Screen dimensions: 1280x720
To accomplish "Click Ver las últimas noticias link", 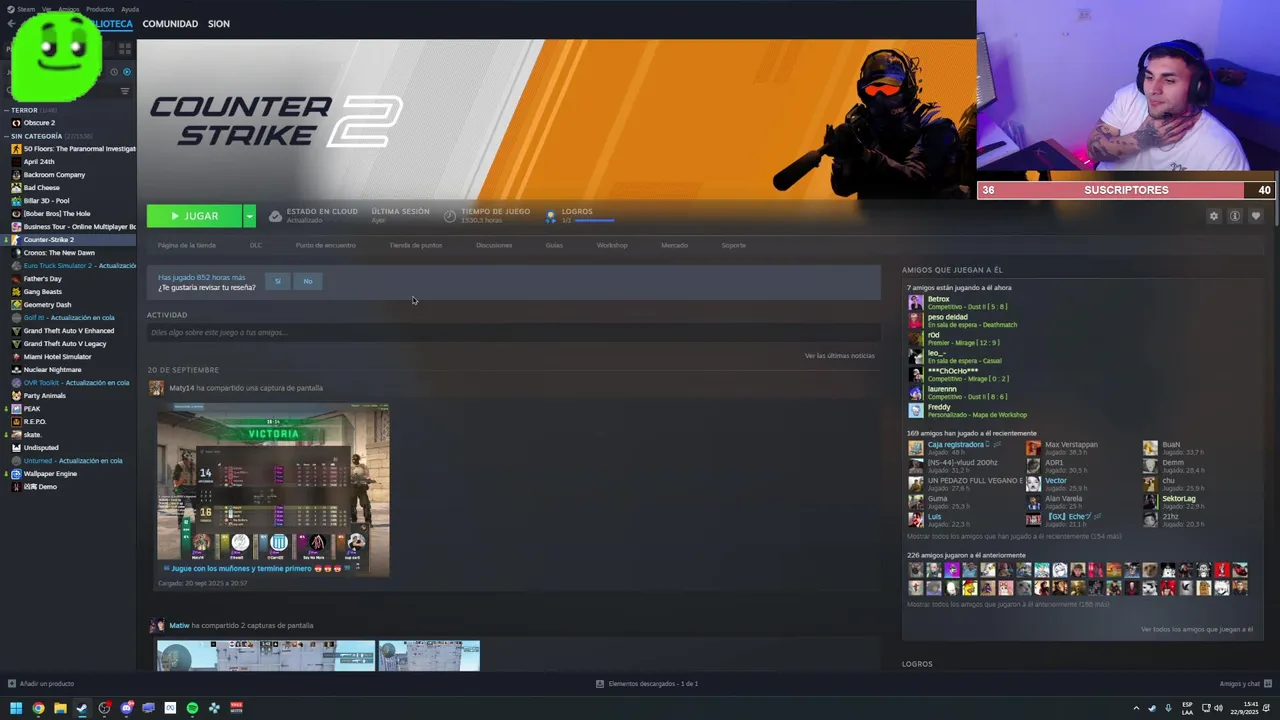I will pyautogui.click(x=839, y=356).
